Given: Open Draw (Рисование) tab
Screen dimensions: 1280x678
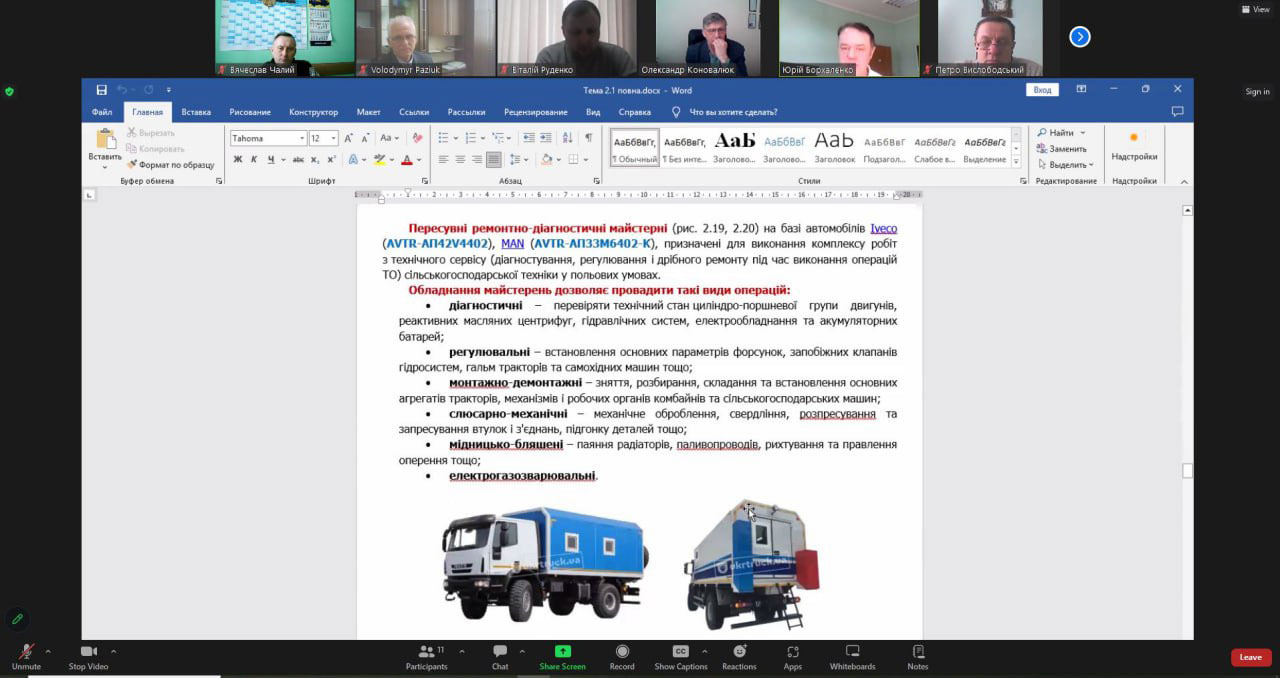Looking at the screenshot, I should [250, 112].
